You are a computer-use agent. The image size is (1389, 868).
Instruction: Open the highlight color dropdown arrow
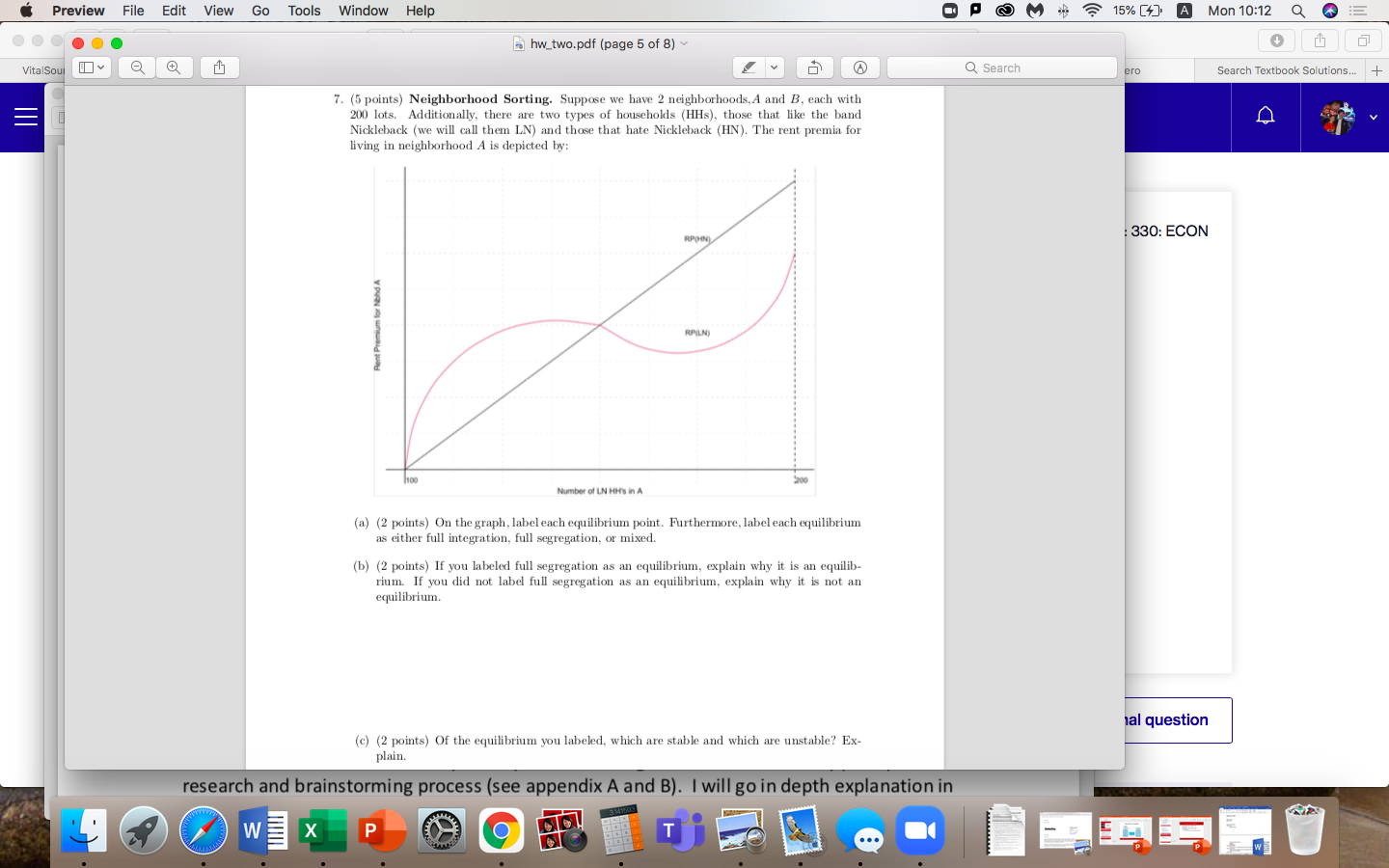point(774,68)
